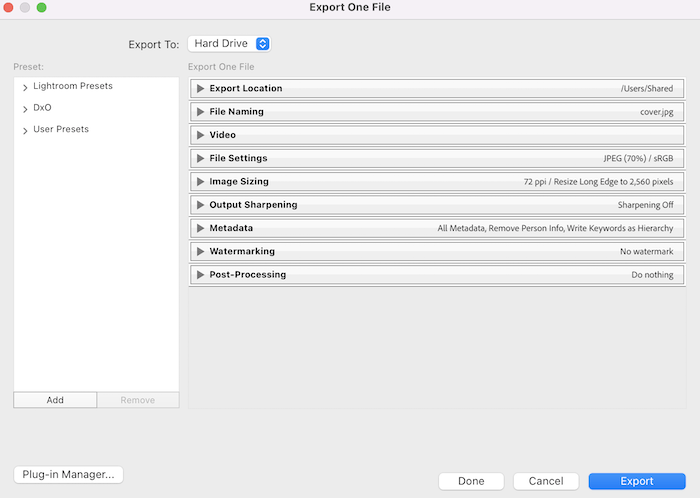This screenshot has height=498, width=700.
Task: Expand the File Settings section triangle
Action: click(200, 158)
